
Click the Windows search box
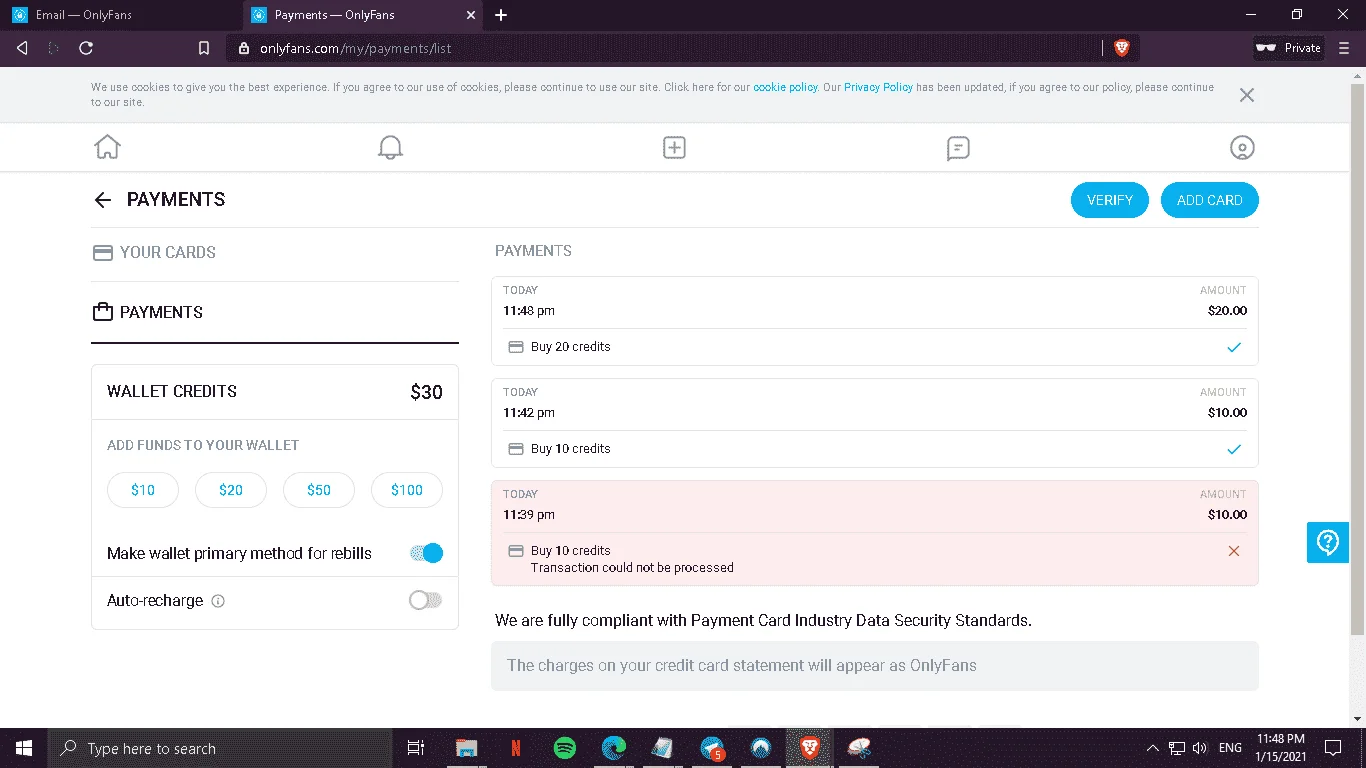[x=220, y=748]
